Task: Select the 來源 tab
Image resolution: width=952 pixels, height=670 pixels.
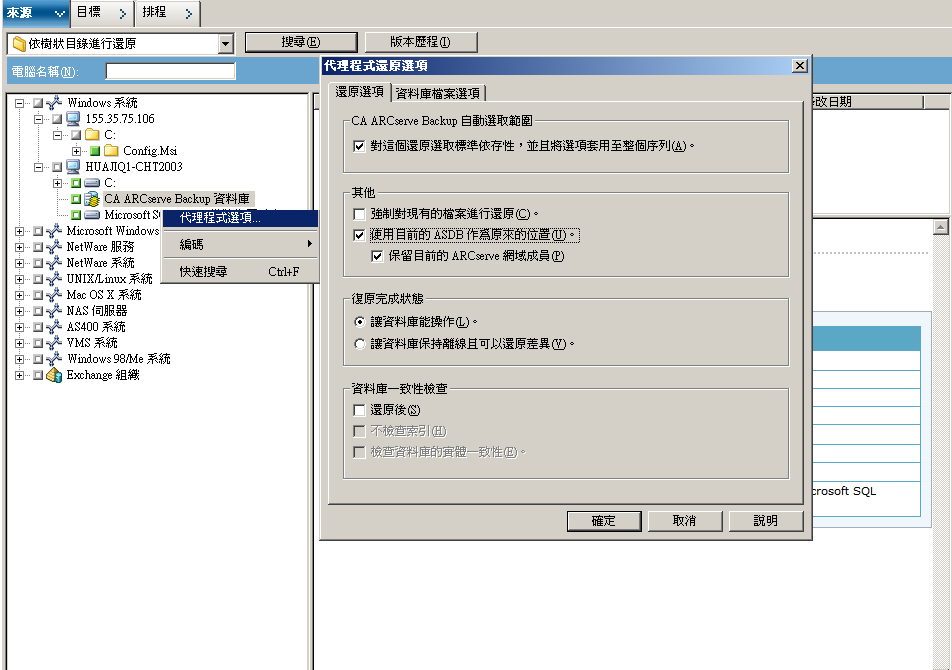Action: [35, 13]
